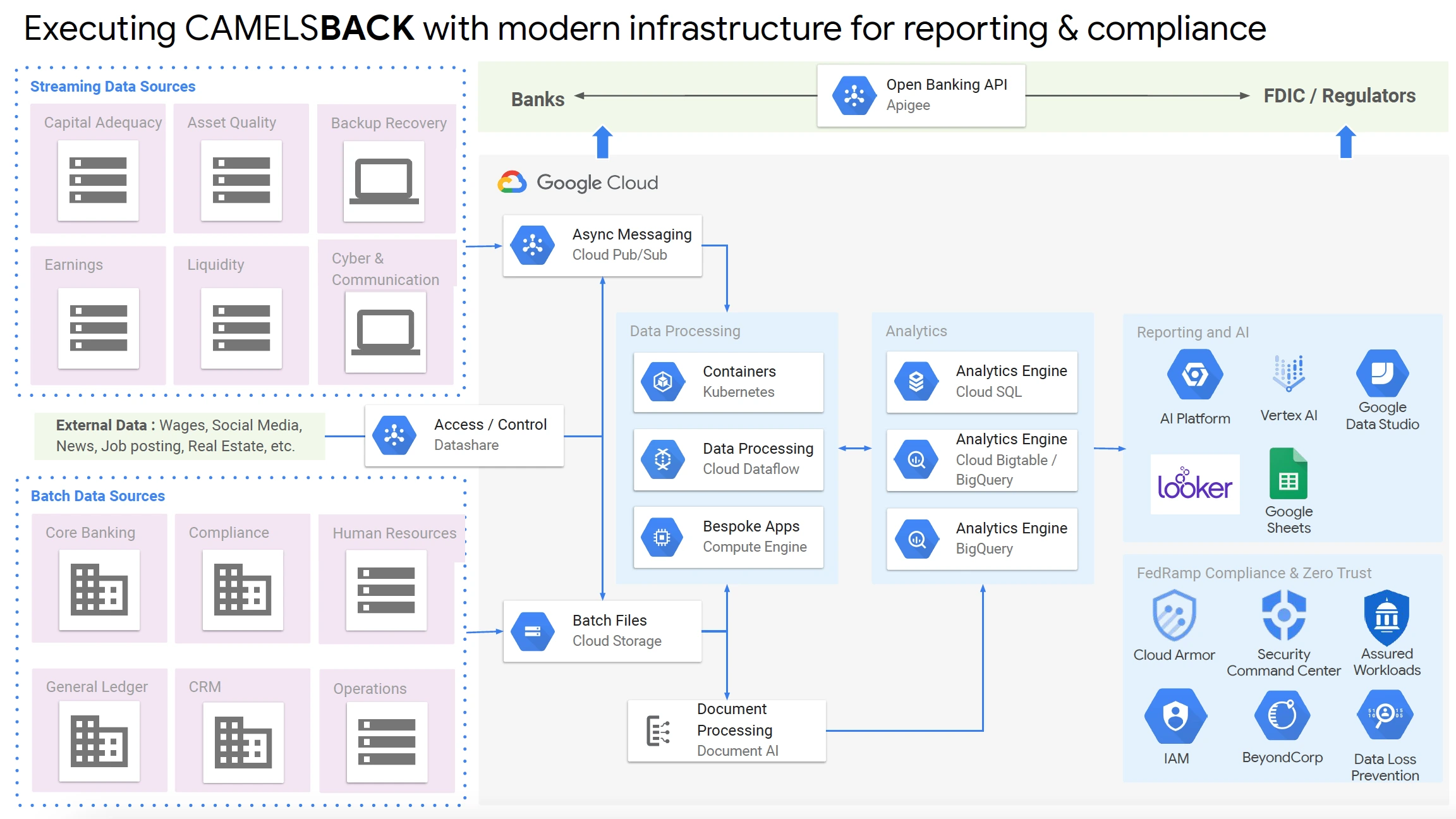Click the Data Processing section title
1456x819 pixels.
pos(685,331)
